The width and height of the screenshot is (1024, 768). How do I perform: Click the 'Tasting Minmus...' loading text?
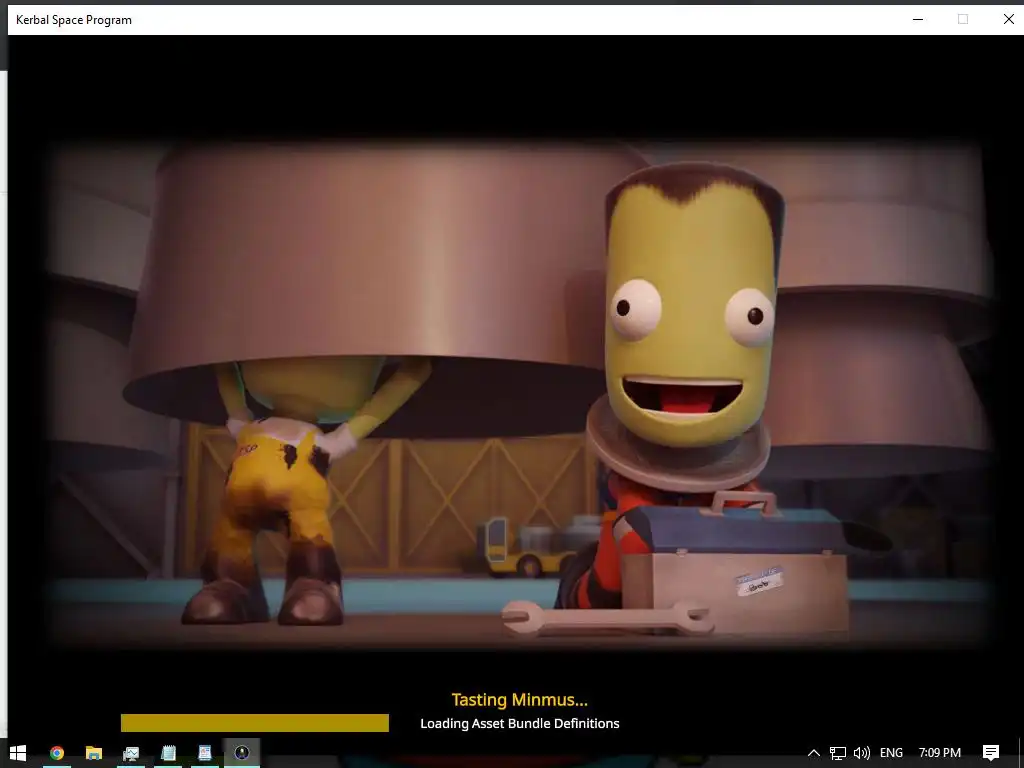pos(520,700)
